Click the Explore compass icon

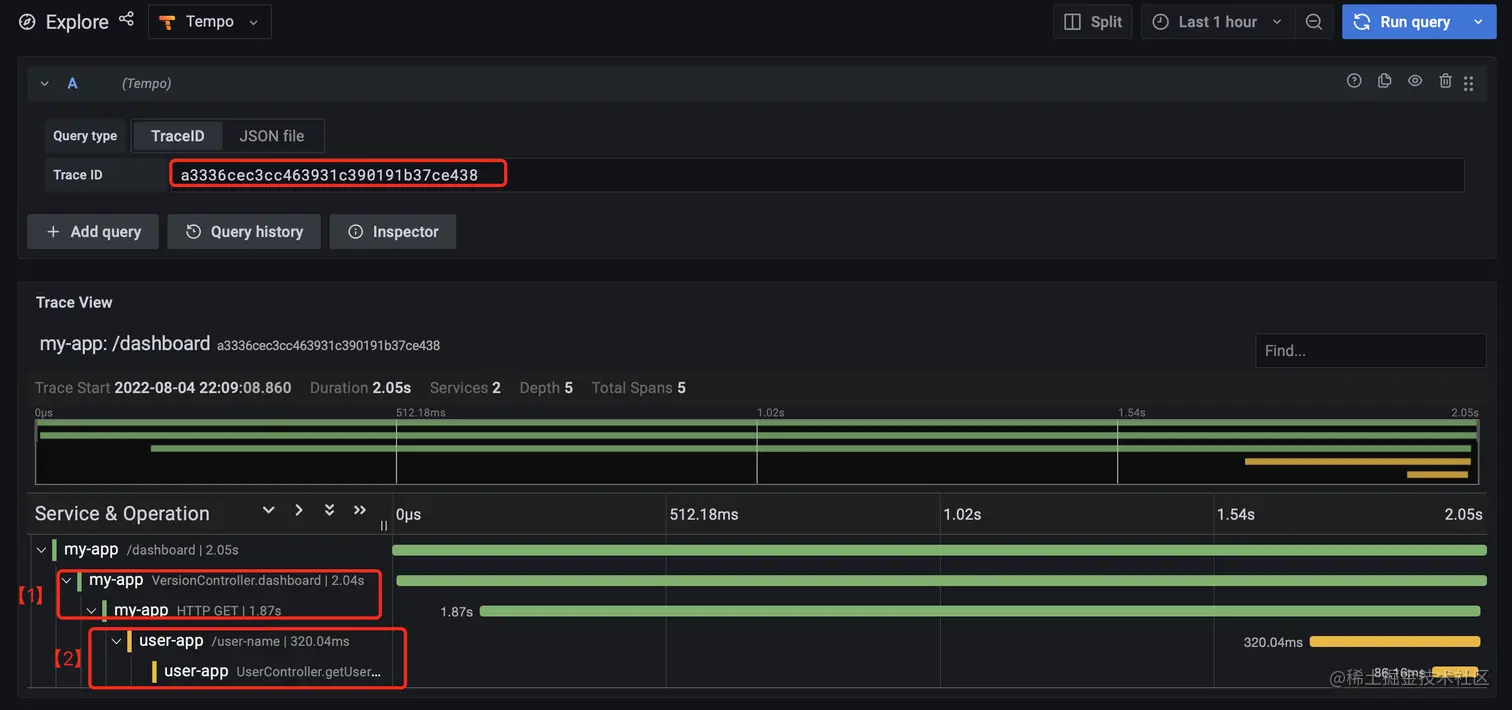[x=27, y=22]
